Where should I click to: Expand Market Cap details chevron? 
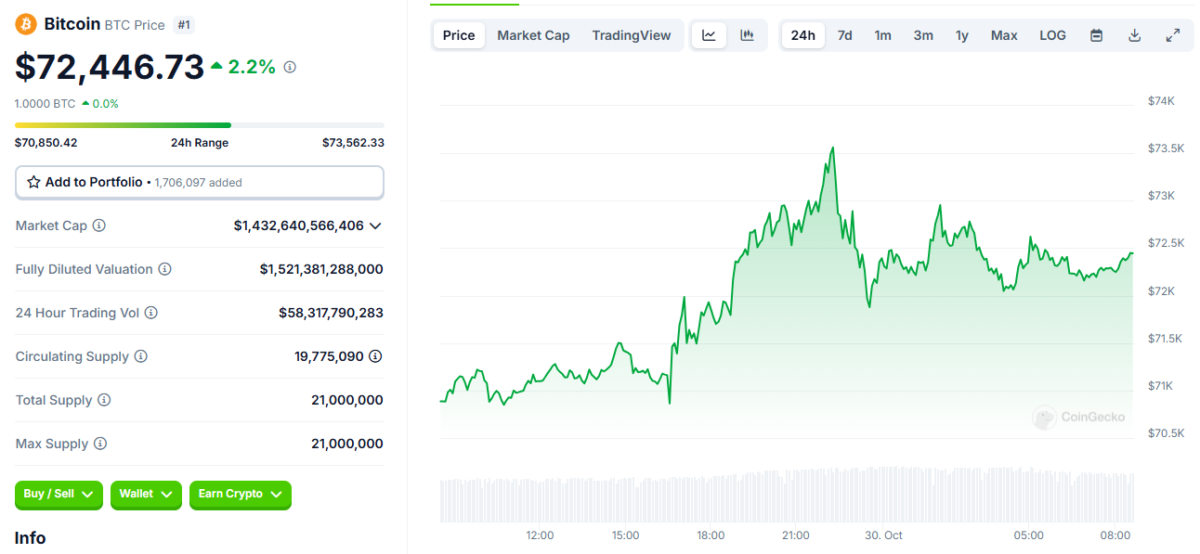376,226
